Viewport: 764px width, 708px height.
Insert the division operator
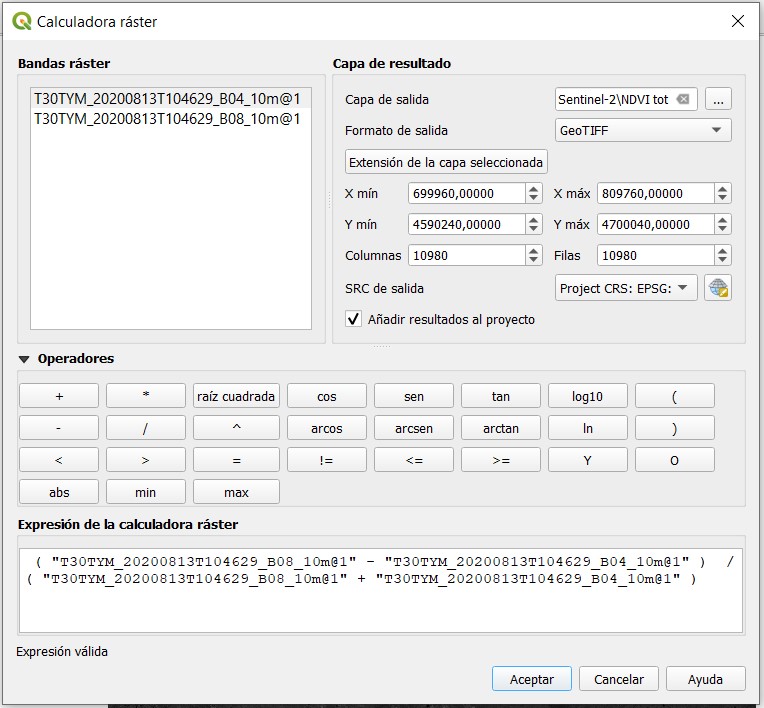146,428
